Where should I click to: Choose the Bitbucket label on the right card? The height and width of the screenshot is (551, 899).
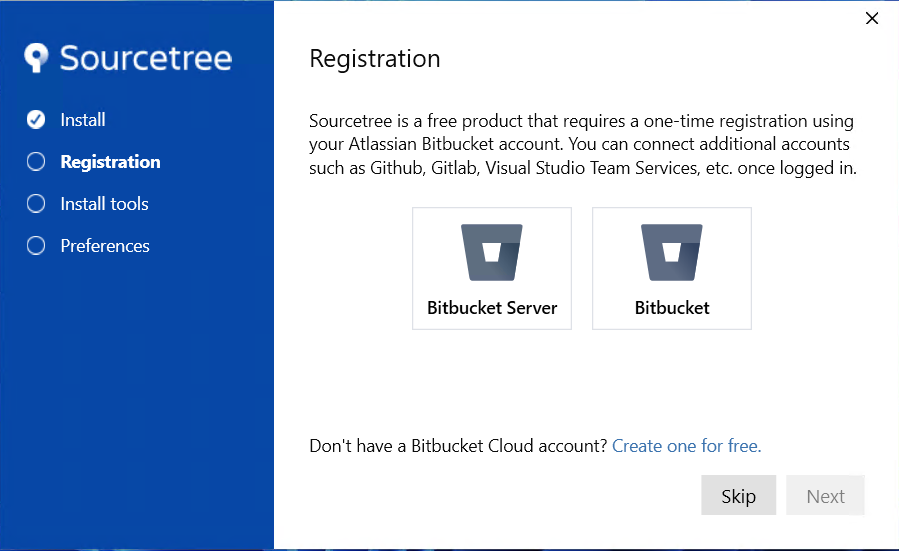pyautogui.click(x=672, y=308)
